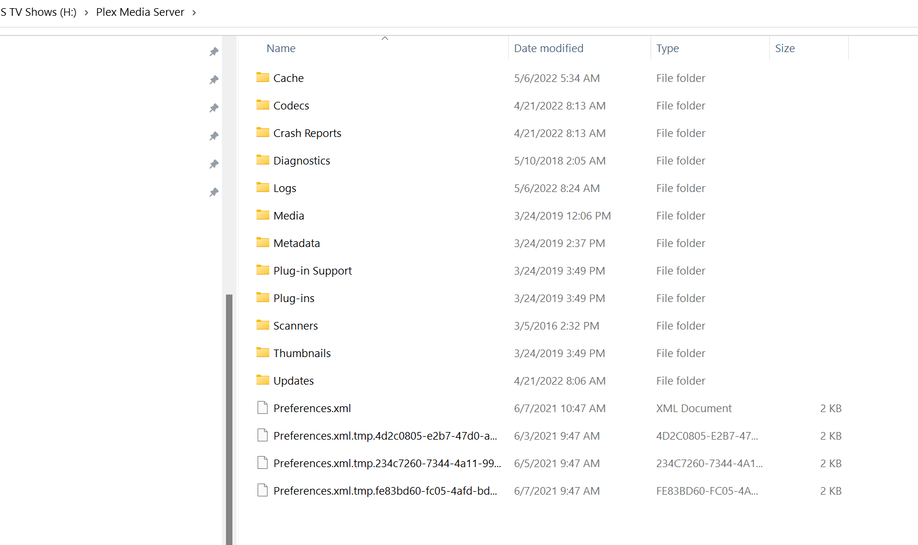Viewport: 918px width, 545px height.
Task: Select the Cache folder name
Action: click(x=289, y=78)
